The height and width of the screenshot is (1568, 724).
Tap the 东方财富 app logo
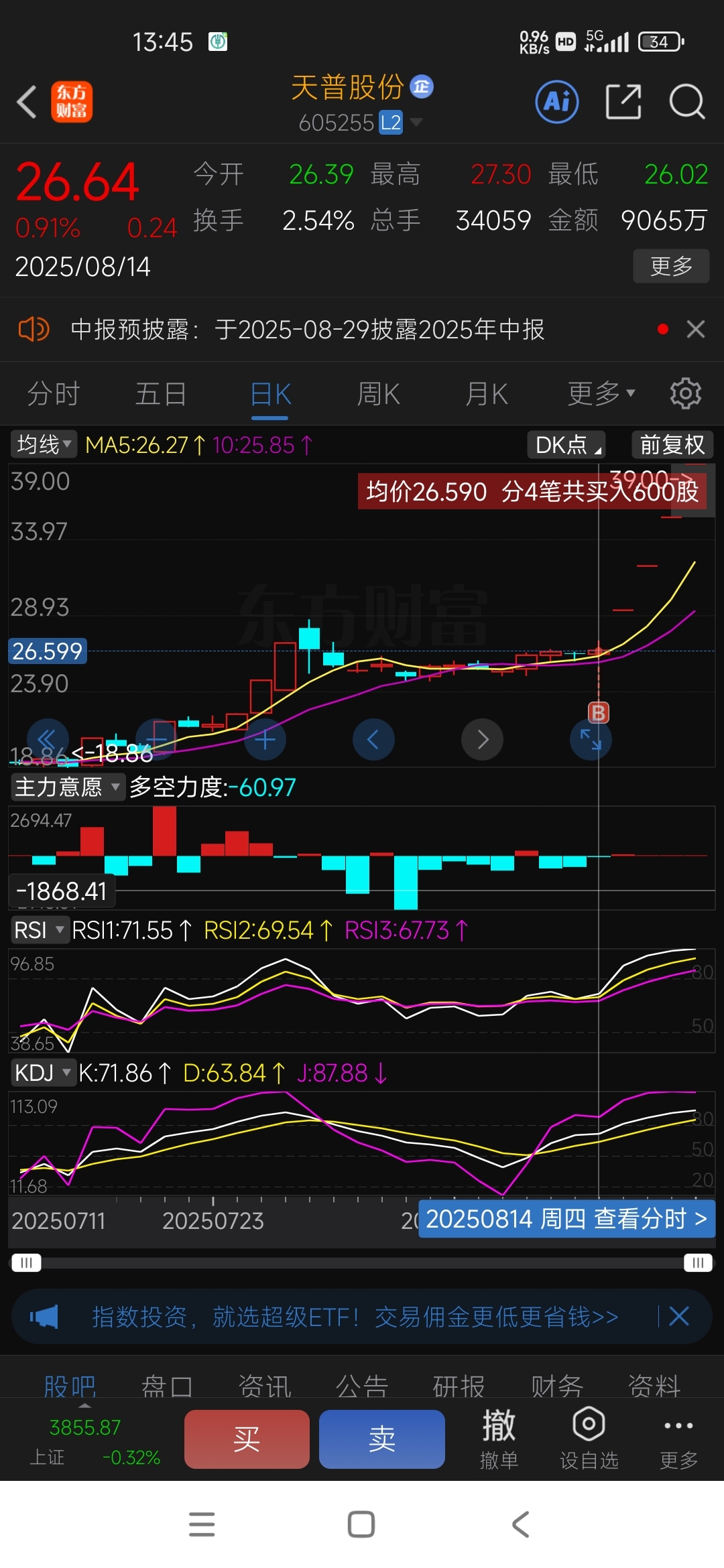click(x=72, y=102)
